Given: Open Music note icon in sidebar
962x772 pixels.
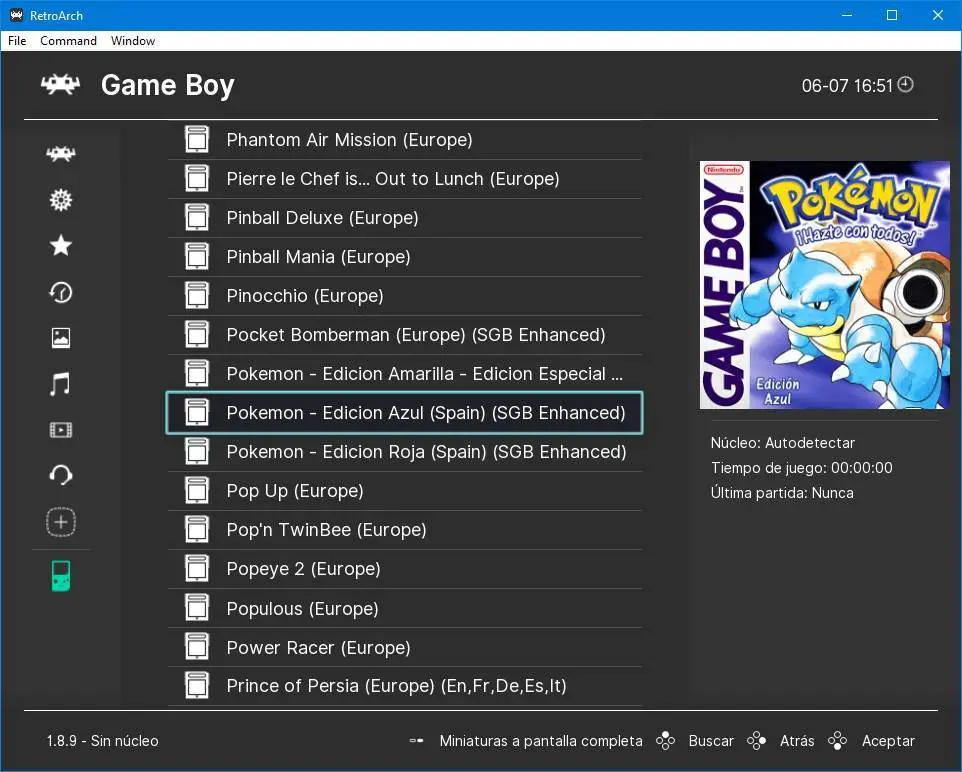Looking at the screenshot, I should (60, 384).
